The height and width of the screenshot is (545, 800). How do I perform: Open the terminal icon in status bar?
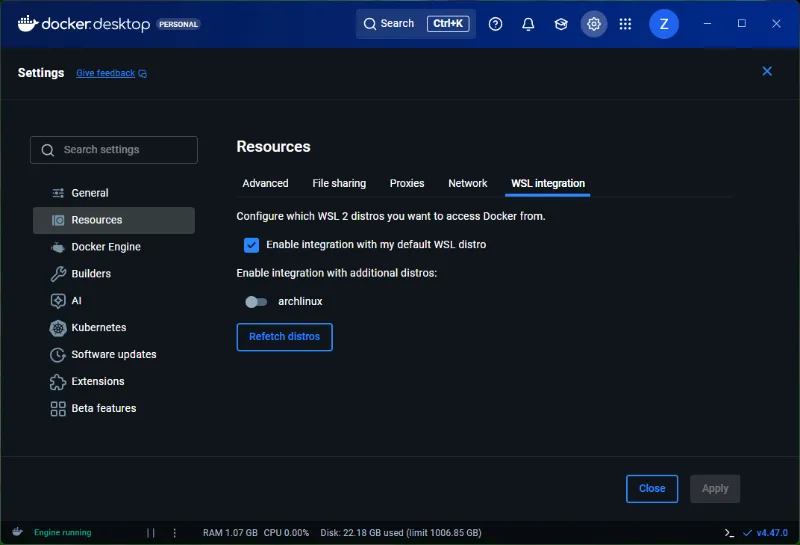[x=730, y=533]
